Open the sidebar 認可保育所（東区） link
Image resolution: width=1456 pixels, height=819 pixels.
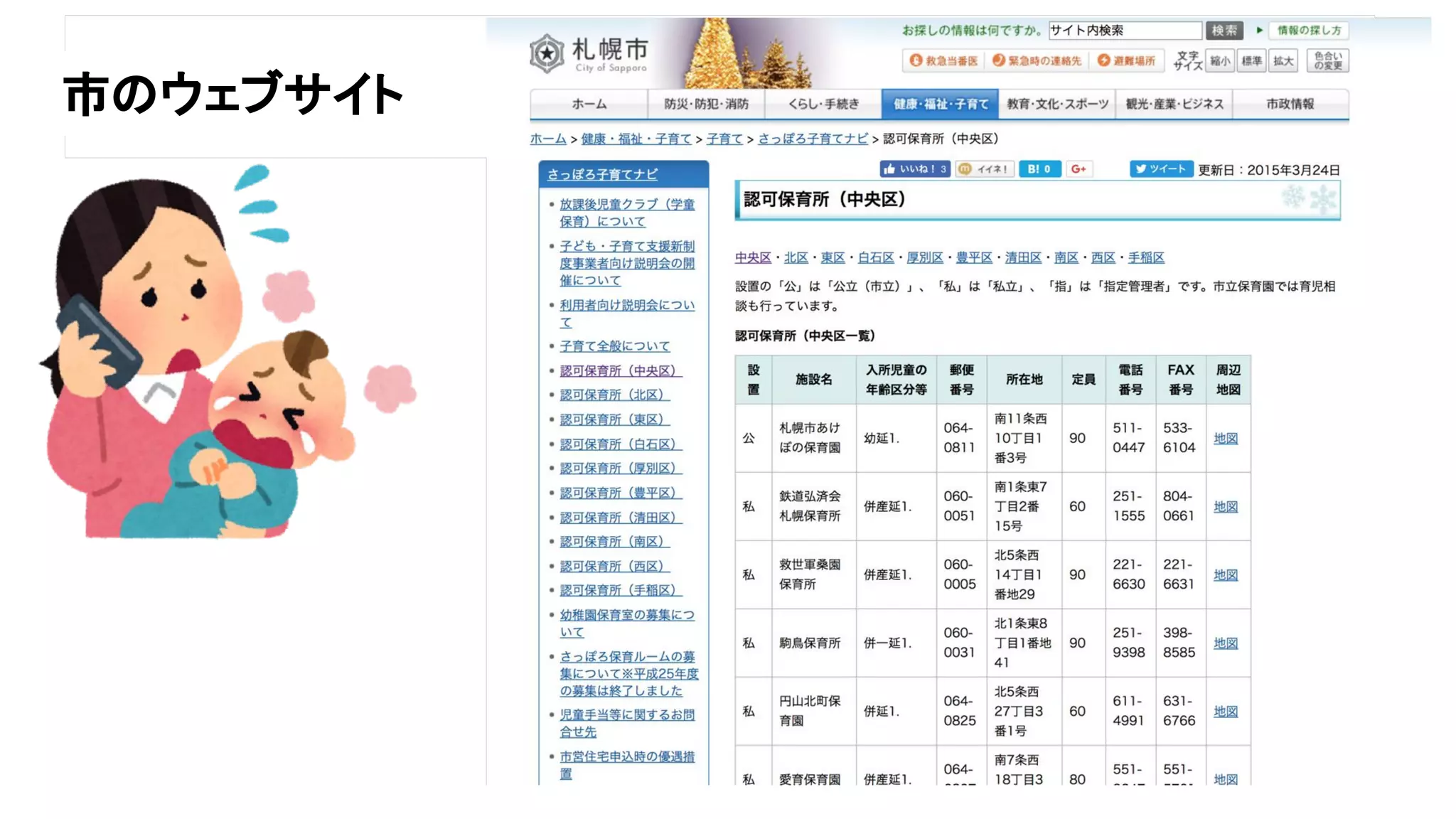pos(614,419)
